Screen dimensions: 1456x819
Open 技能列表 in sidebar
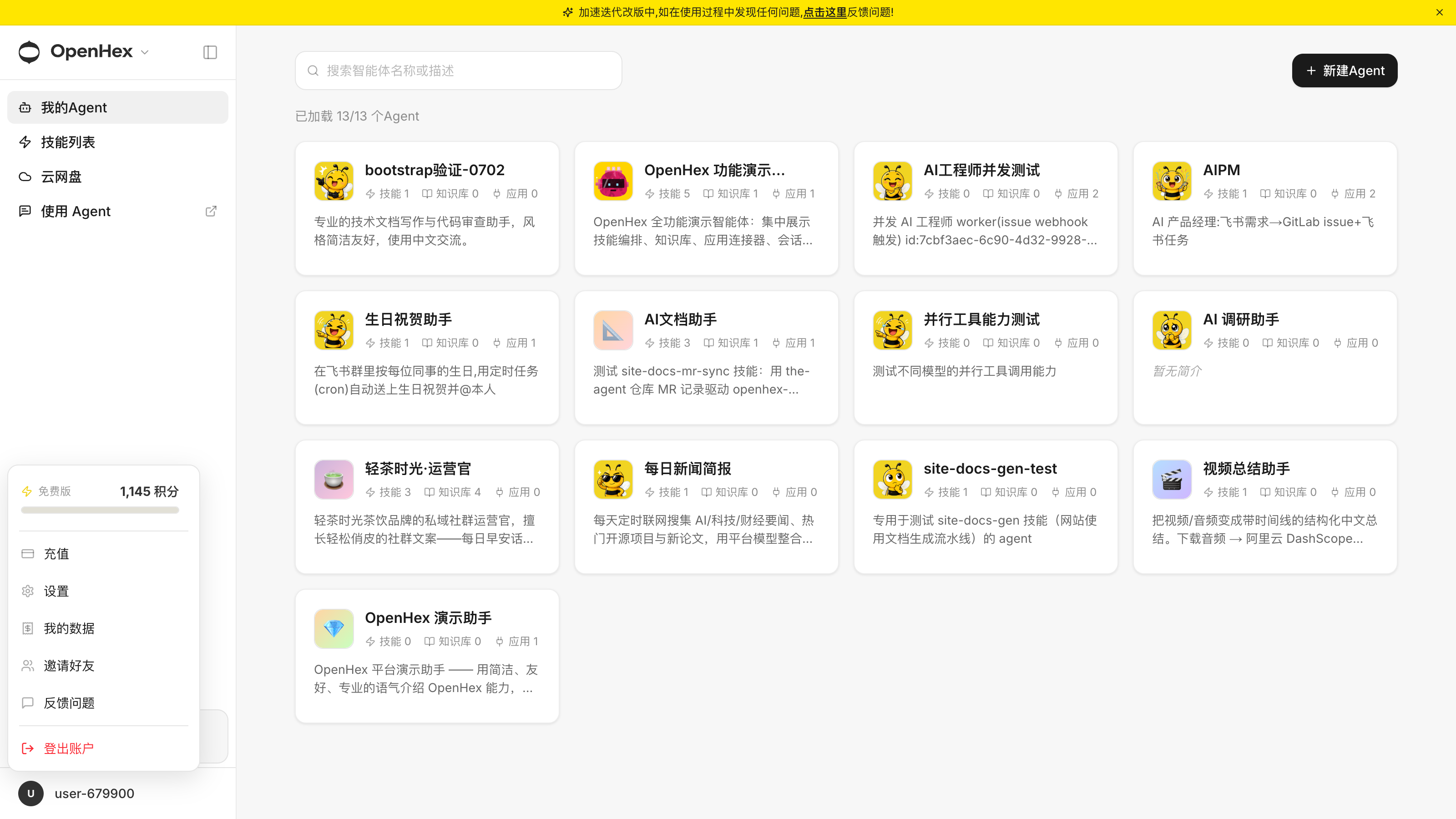tap(117, 142)
